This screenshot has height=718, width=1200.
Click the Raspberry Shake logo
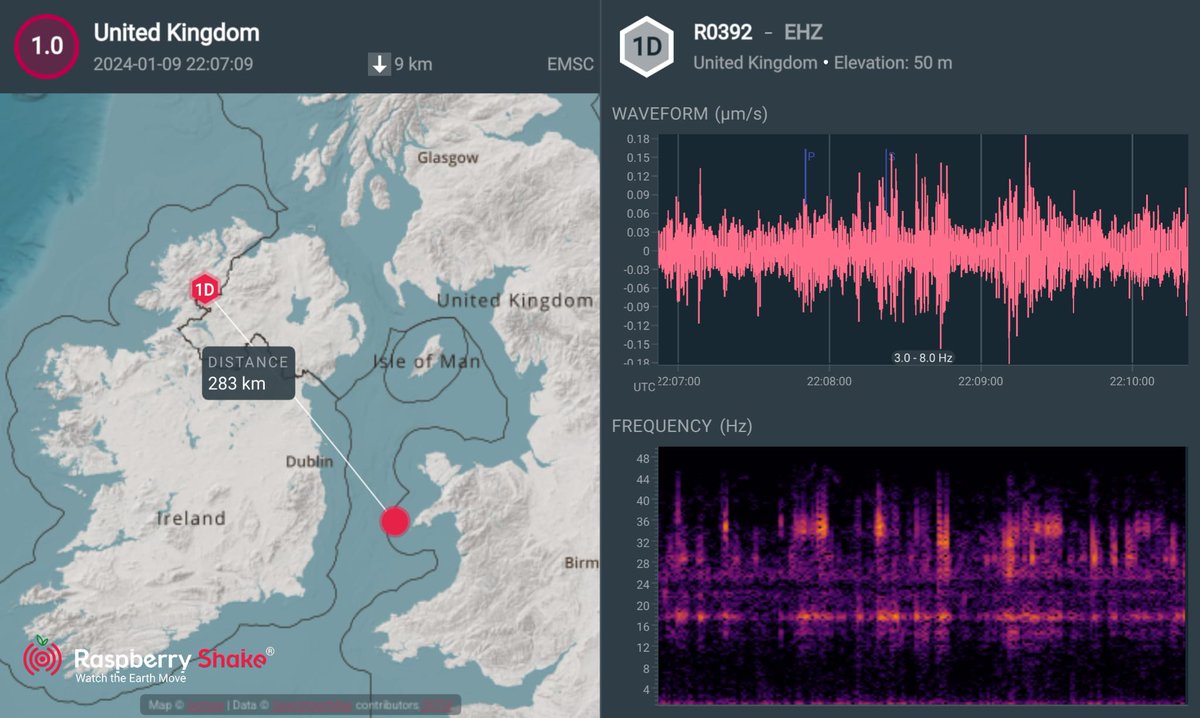149,661
